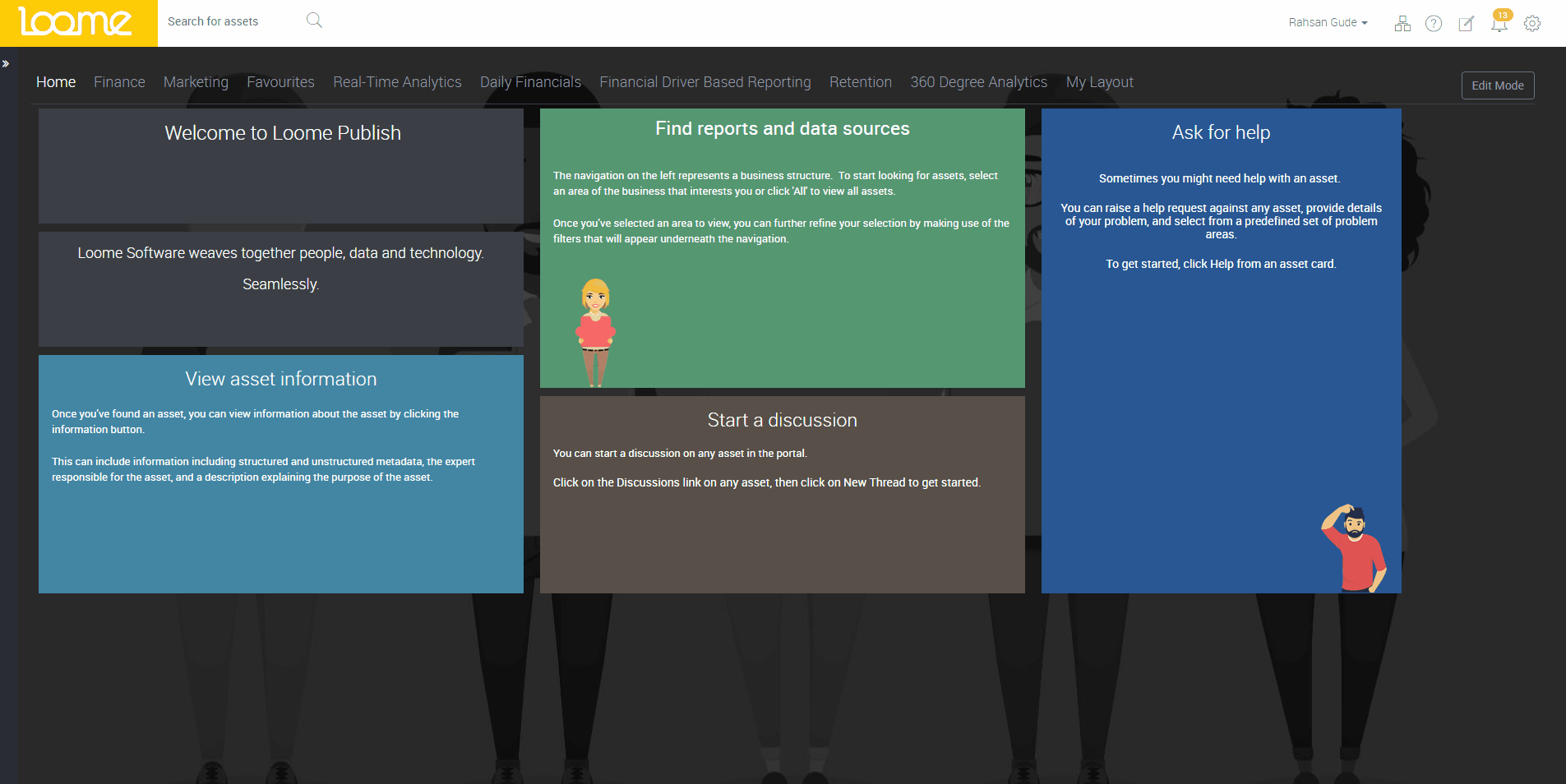This screenshot has width=1566, height=784.
Task: Click the 'Seamlessly.' text
Action: pos(281,284)
